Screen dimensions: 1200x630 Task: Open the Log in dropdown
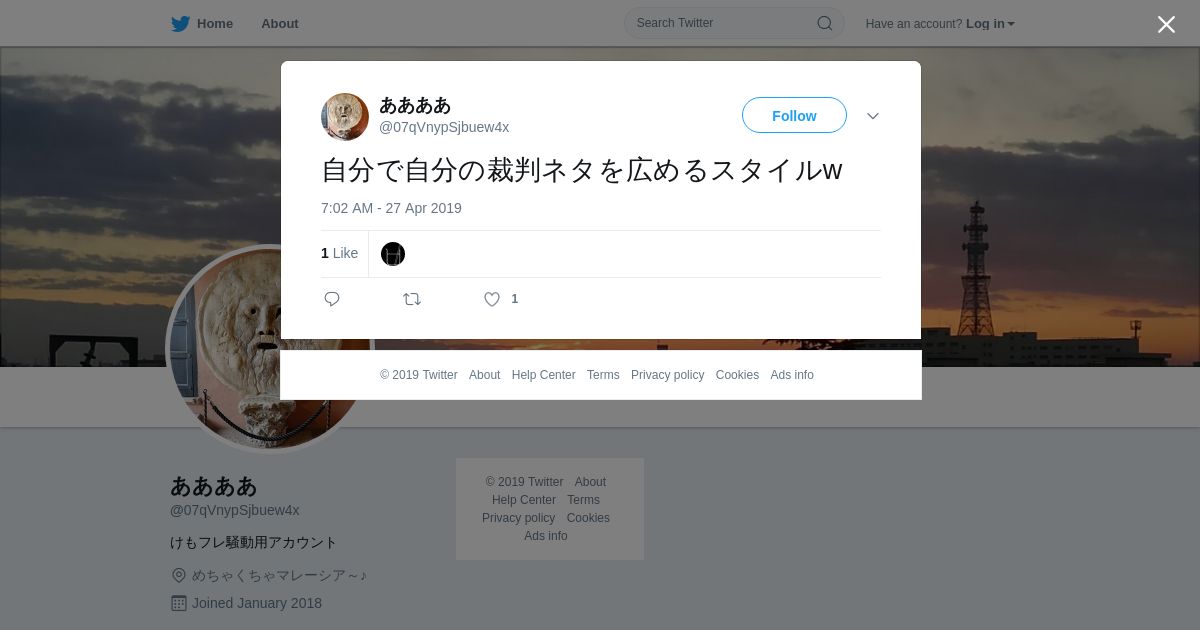[x=990, y=24]
